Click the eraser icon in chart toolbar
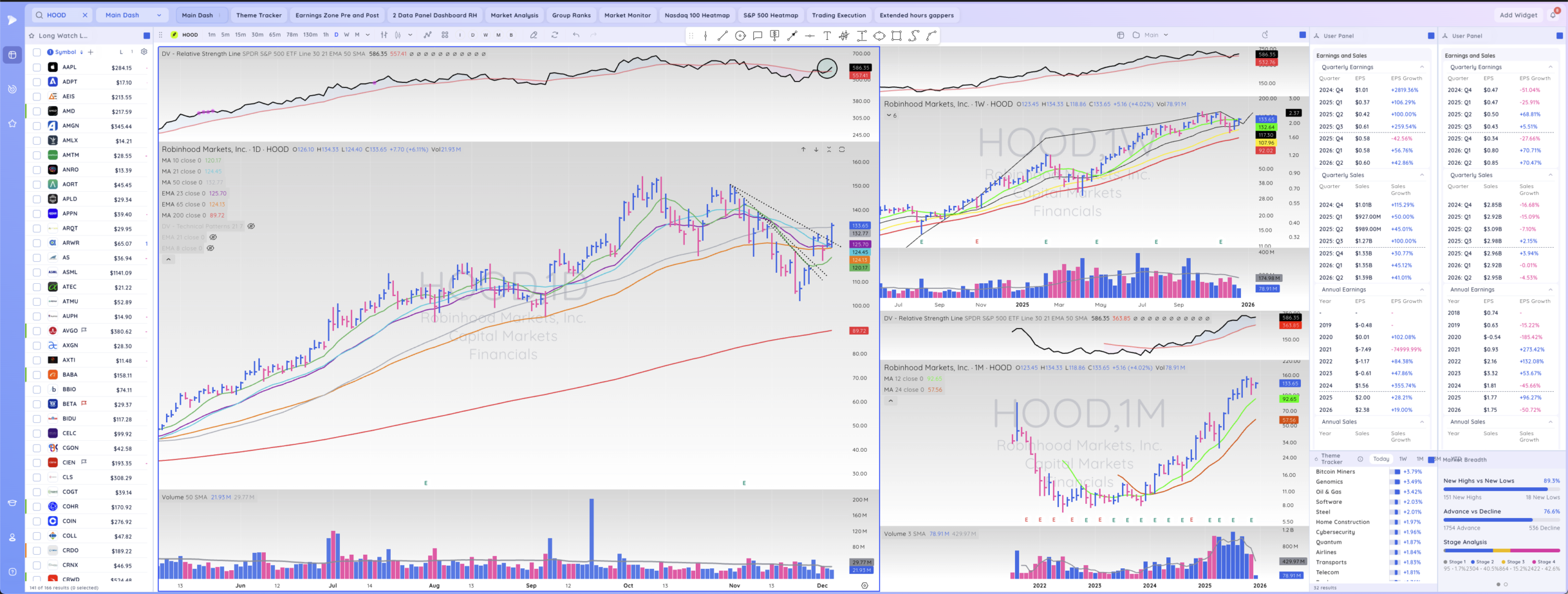1568x594 pixels. [x=533, y=35]
